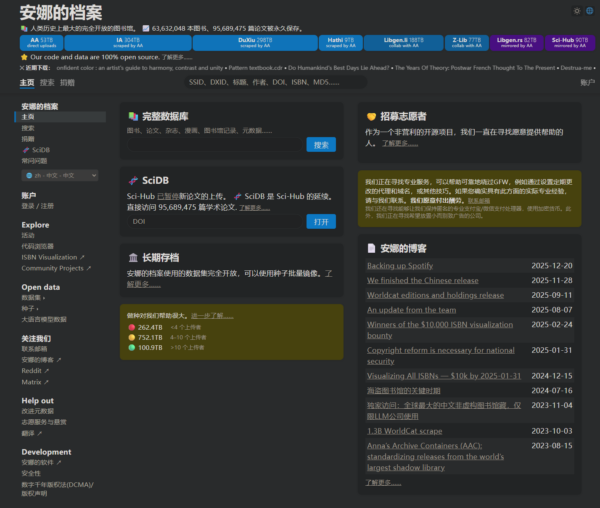Open the Matrix sidebar link
This screenshot has height=508, width=600.
(x=35, y=382)
